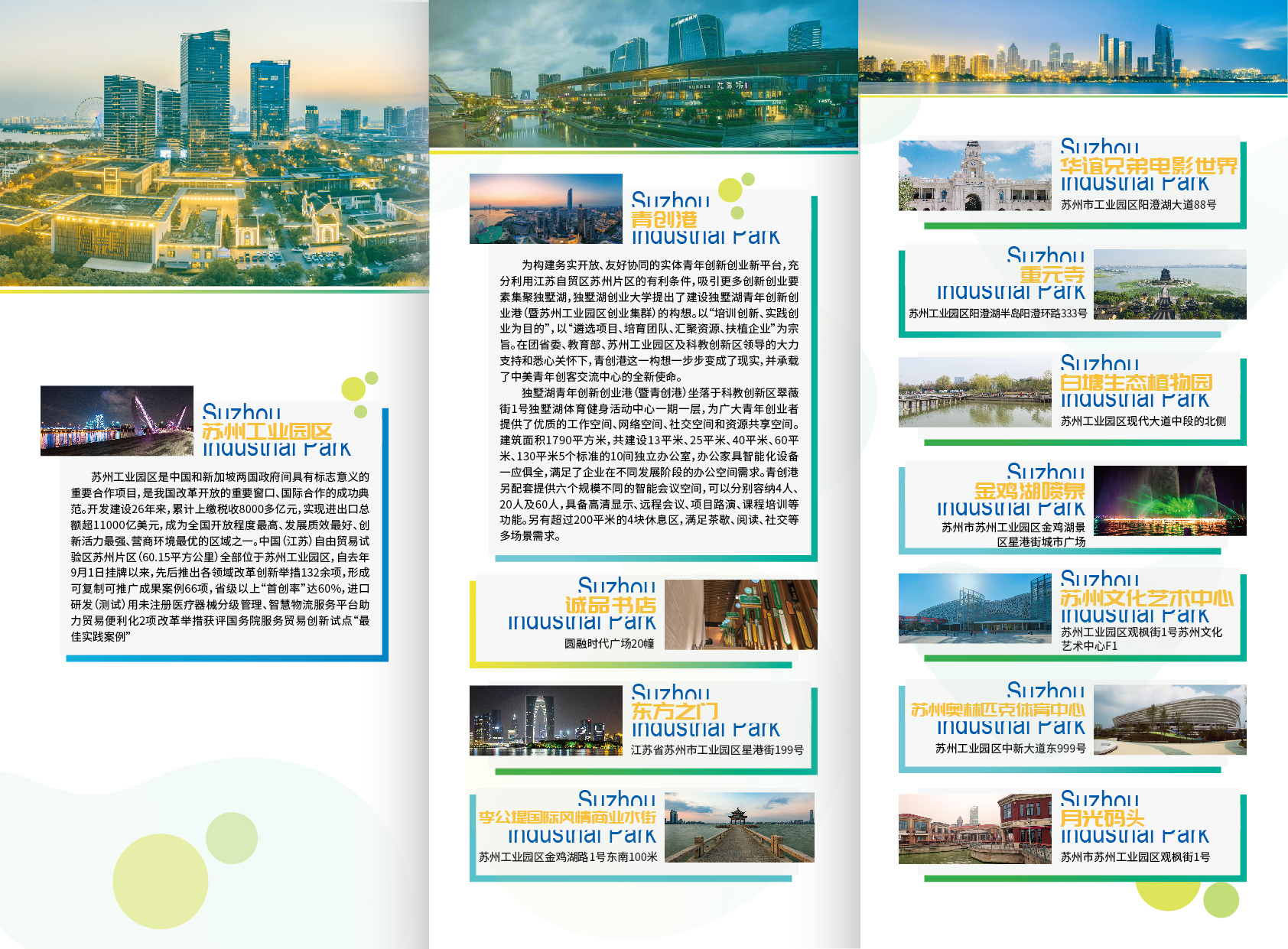Open the 诚品书店 interior photo

click(740, 614)
